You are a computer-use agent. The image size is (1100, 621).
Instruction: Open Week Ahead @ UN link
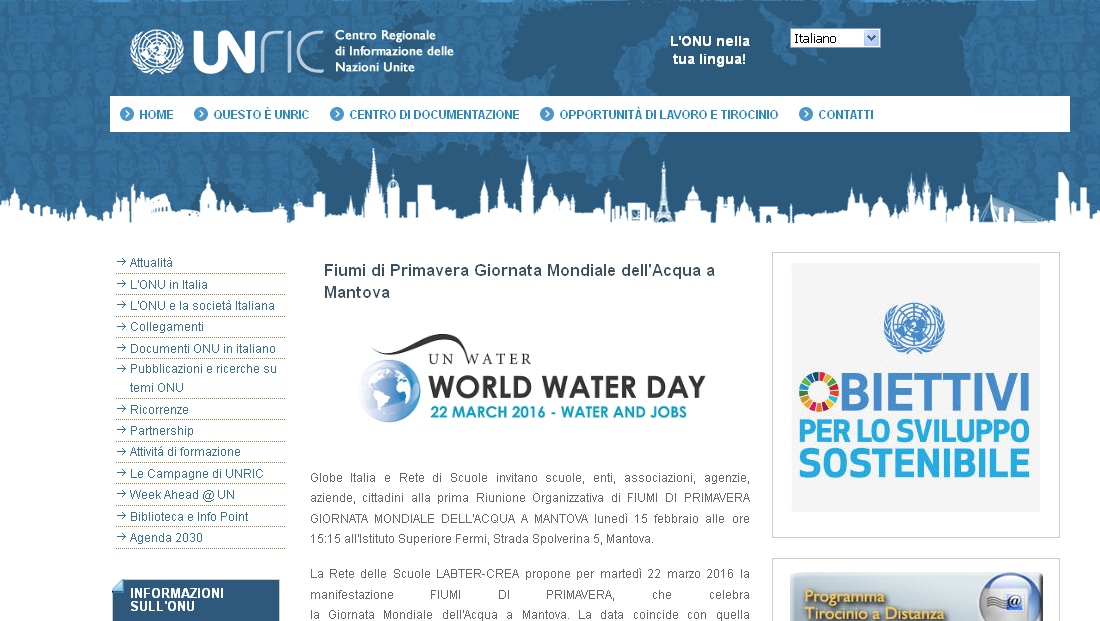click(182, 495)
